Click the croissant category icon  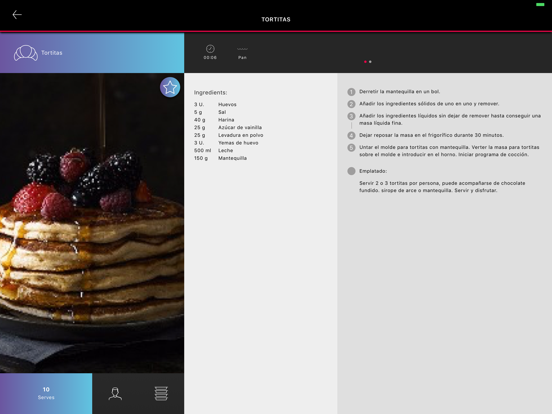click(26, 53)
